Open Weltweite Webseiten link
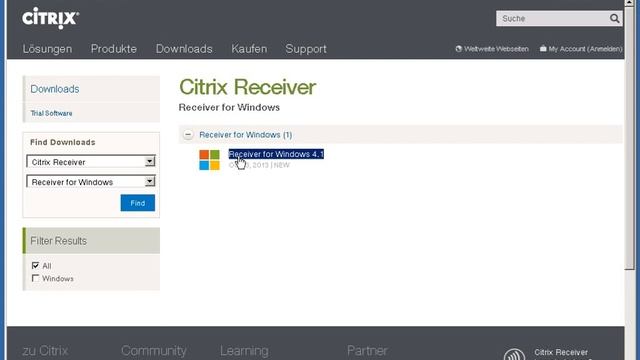Image resolution: width=640 pixels, height=360 pixels. tap(496, 49)
